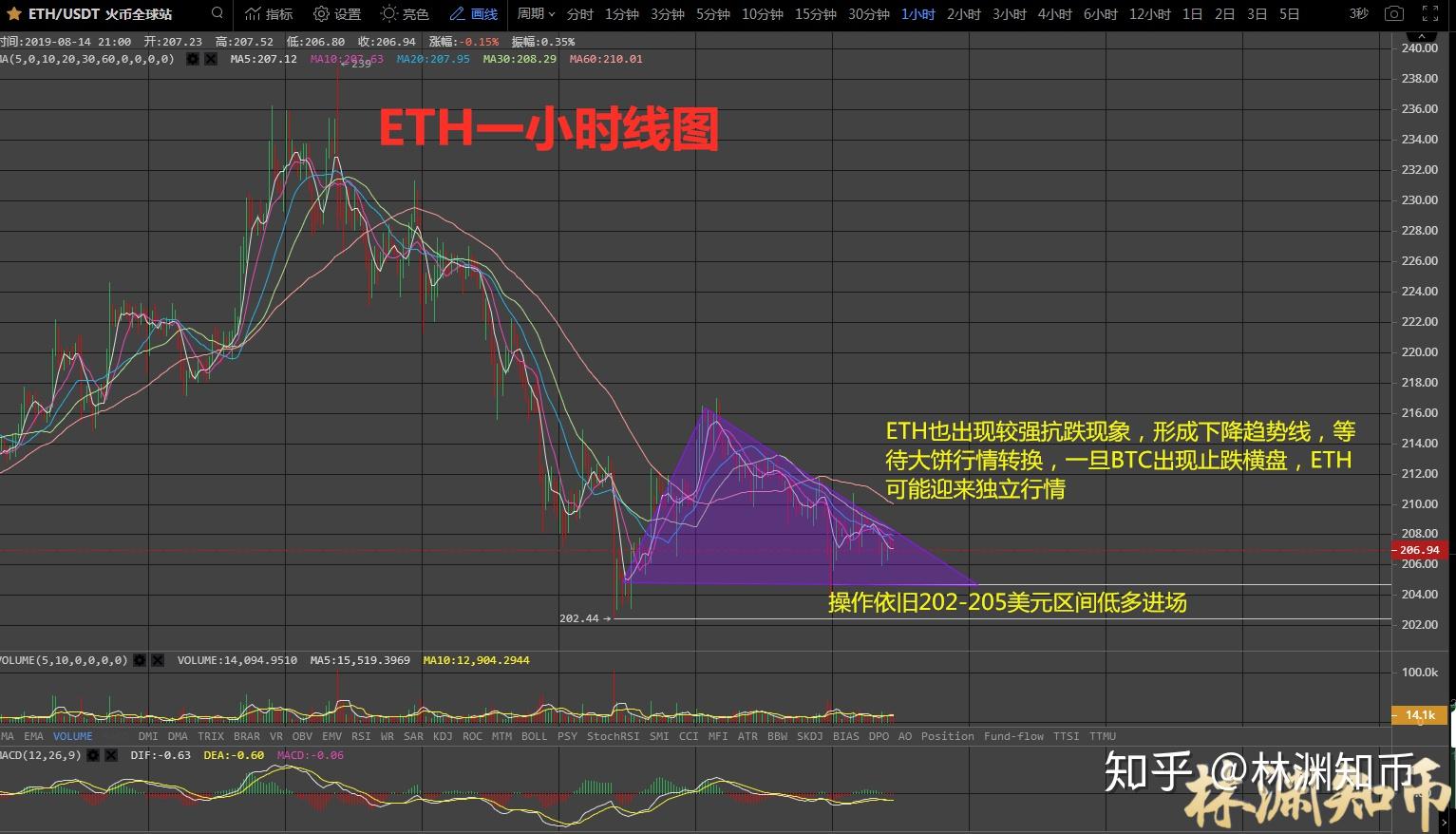The image size is (1456, 834).
Task: Select the 15分钟 timeframe
Action: 816,14
